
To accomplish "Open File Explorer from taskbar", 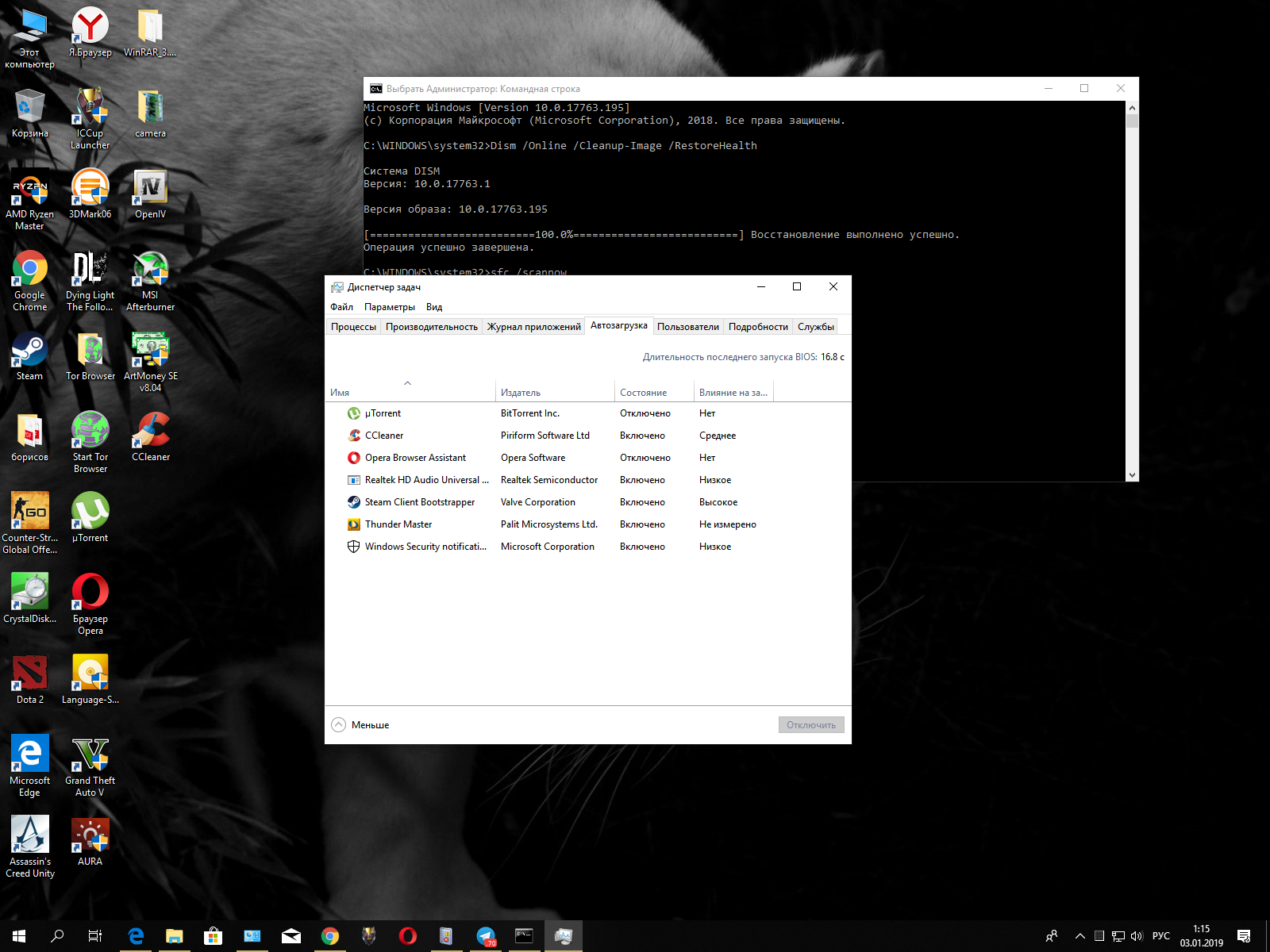I will [174, 936].
